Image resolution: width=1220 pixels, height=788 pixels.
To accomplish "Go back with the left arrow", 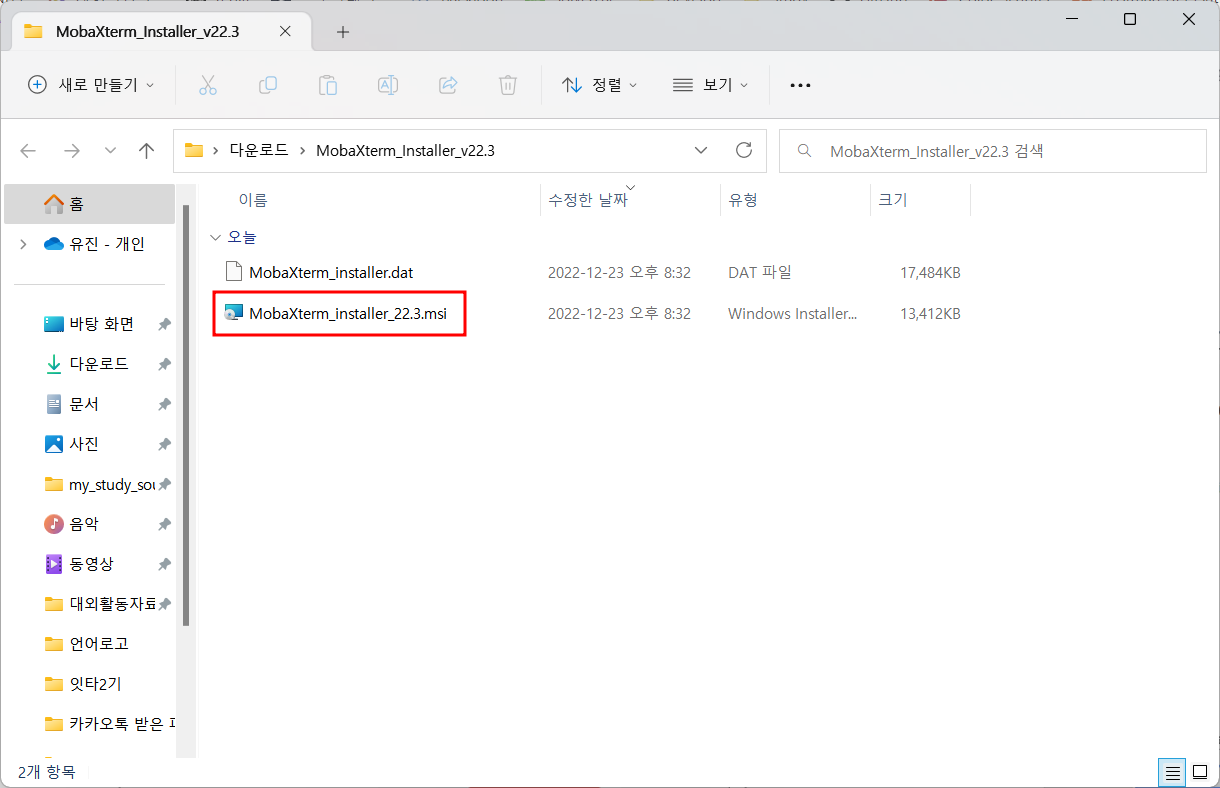I will pyautogui.click(x=28, y=151).
